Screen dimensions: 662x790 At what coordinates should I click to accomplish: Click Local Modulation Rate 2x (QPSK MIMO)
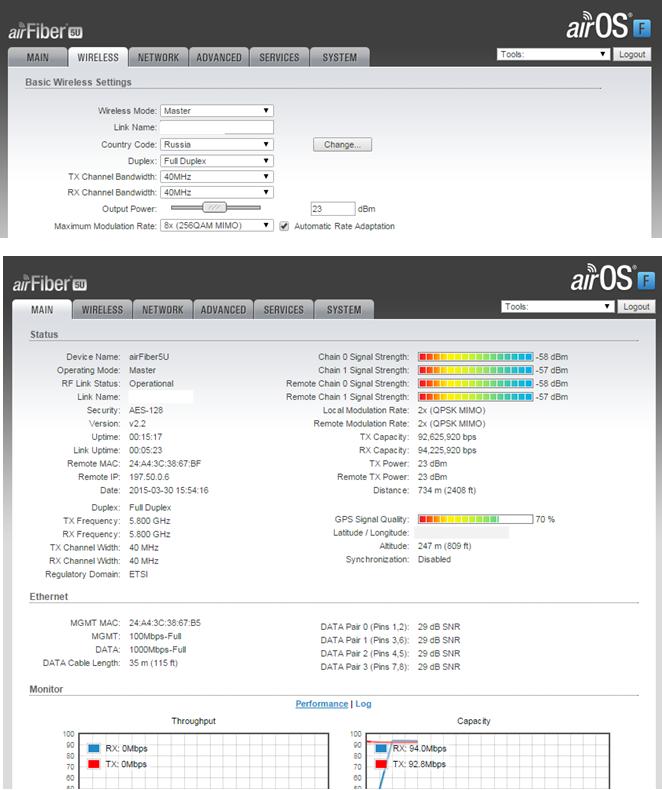[x=451, y=410]
